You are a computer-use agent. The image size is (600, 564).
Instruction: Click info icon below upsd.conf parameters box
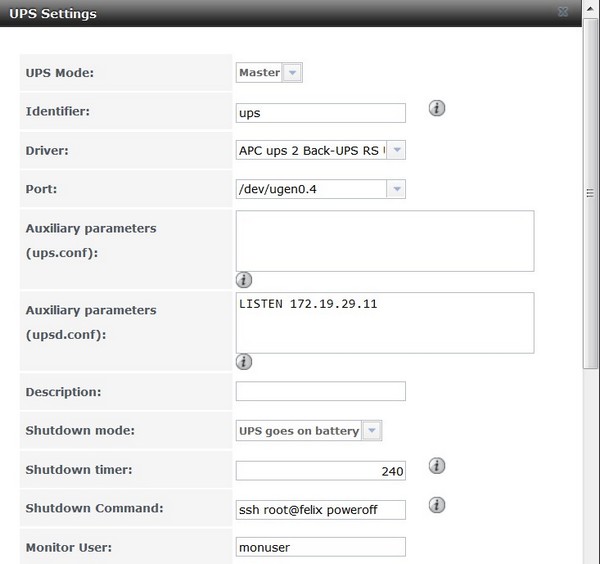[x=243, y=362]
